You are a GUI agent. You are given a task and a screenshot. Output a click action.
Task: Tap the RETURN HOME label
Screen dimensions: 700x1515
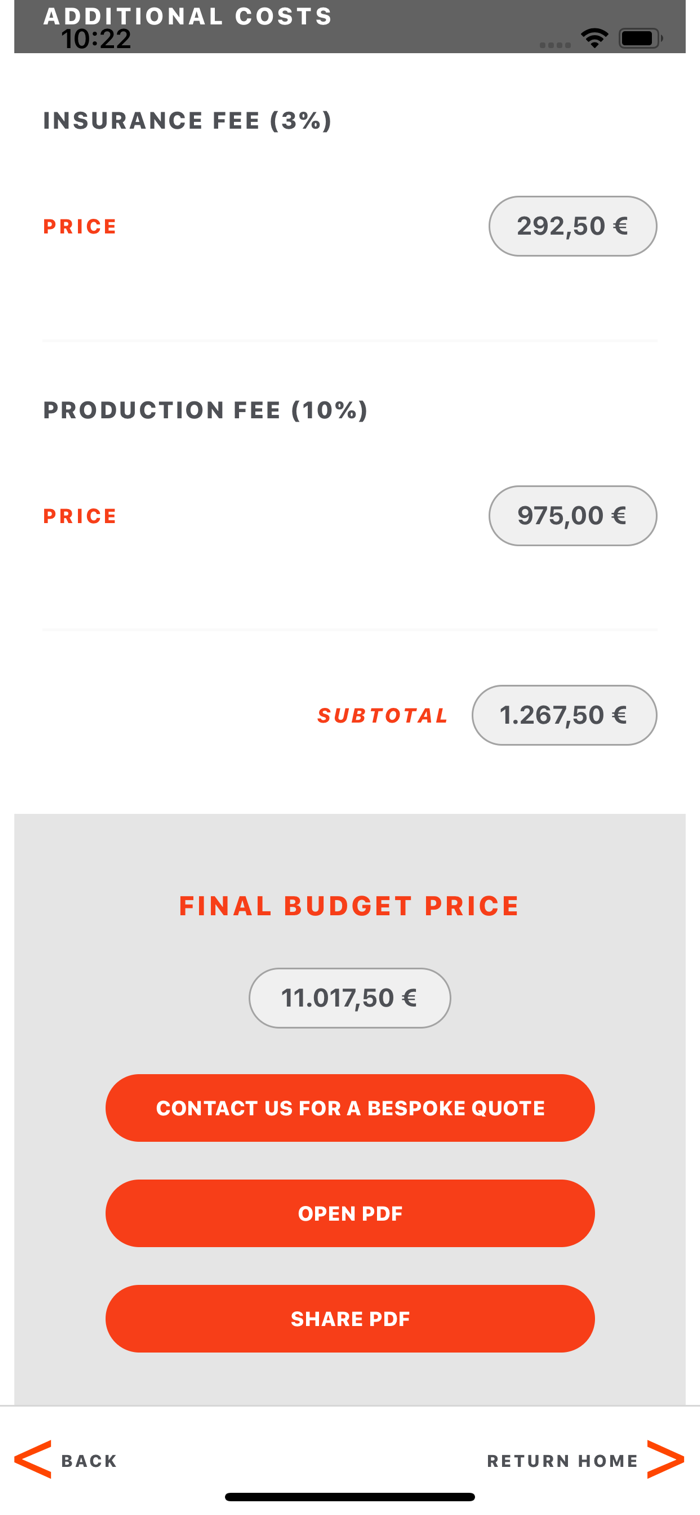click(x=562, y=1461)
